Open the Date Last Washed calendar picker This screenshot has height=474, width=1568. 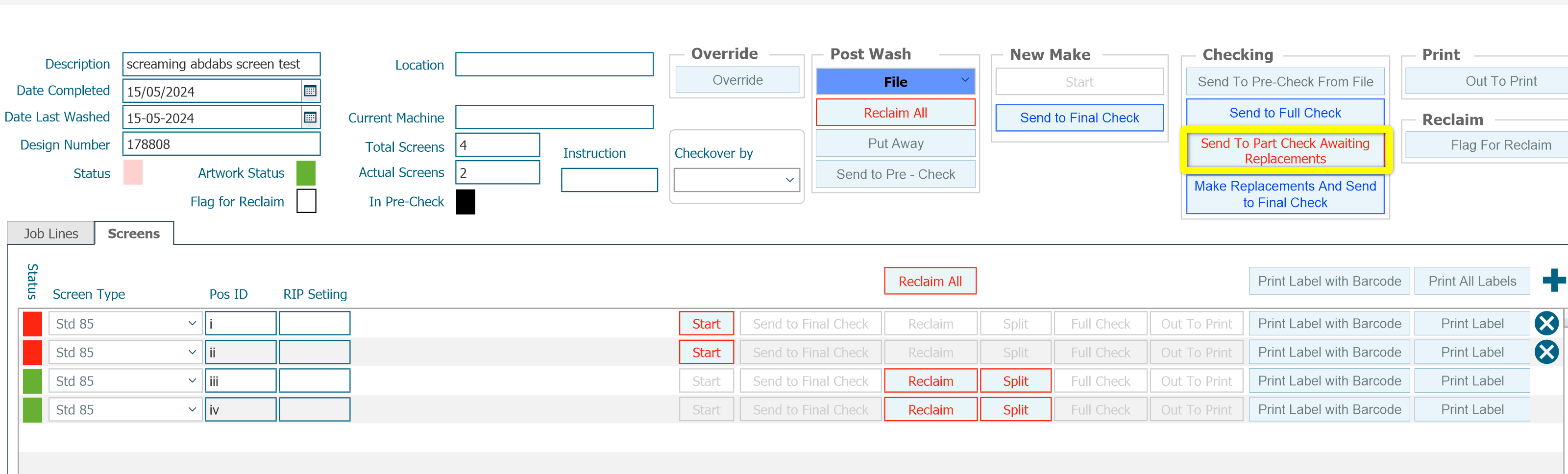(311, 117)
